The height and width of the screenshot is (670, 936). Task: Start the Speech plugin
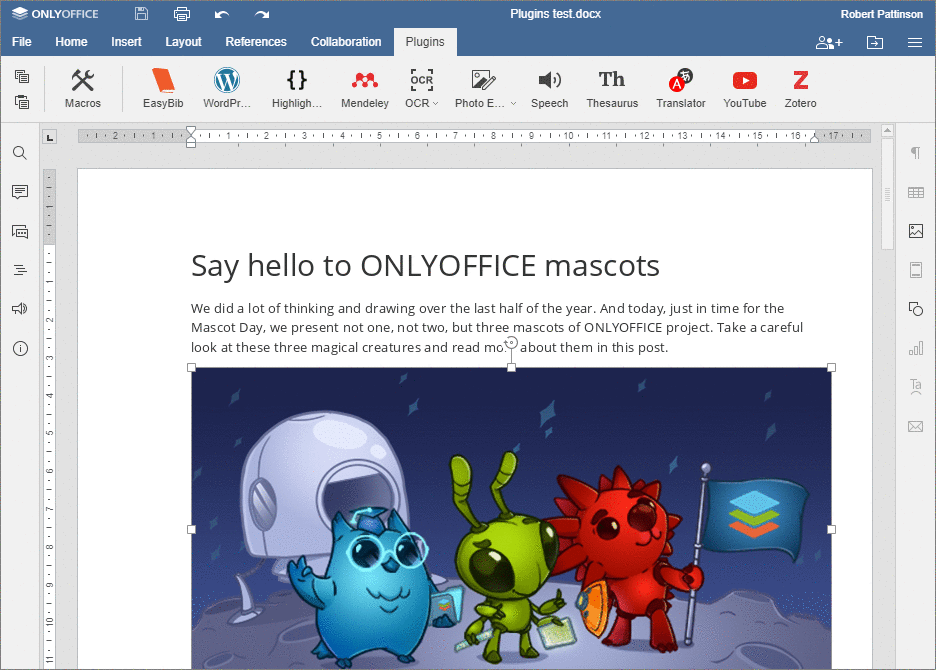coord(549,88)
